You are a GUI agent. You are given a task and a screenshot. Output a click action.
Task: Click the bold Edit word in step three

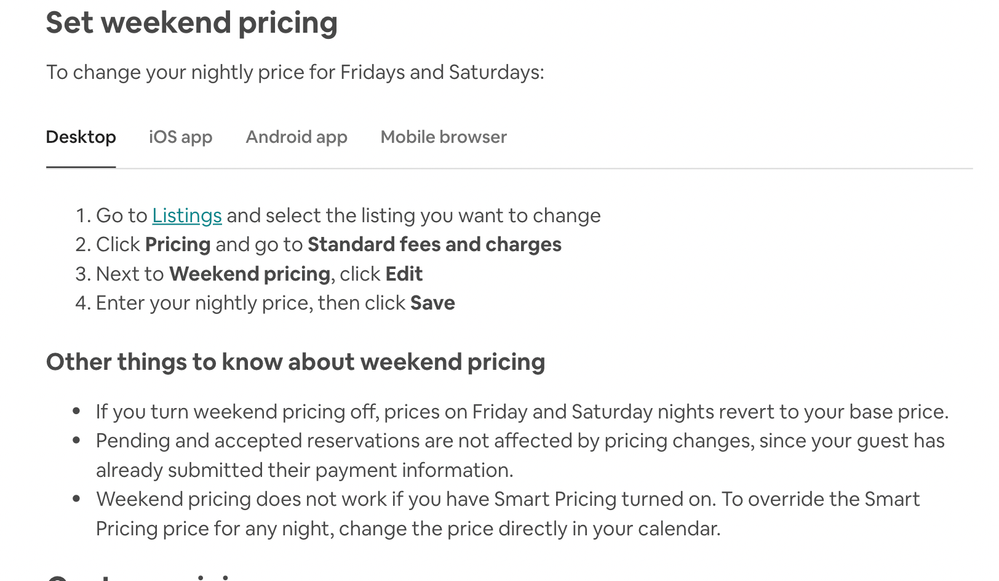coord(404,274)
